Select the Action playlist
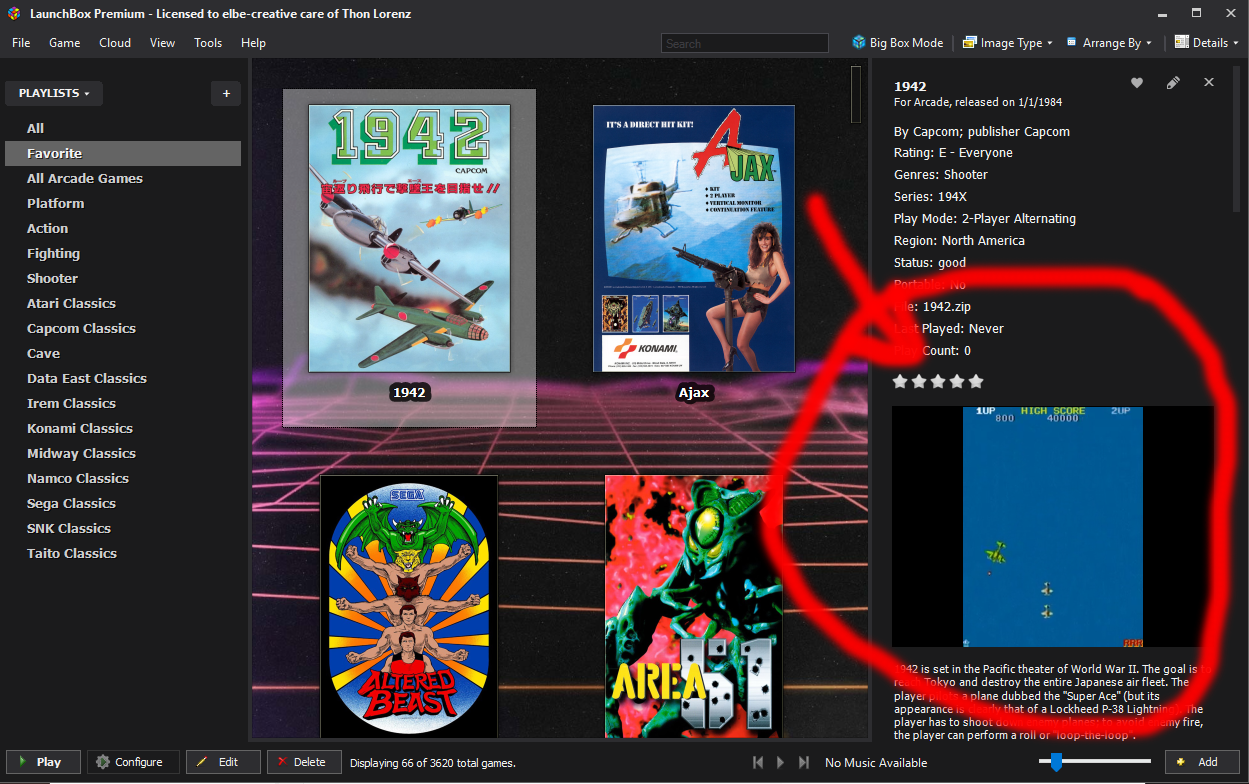The width and height of the screenshot is (1249, 784). tap(123, 228)
